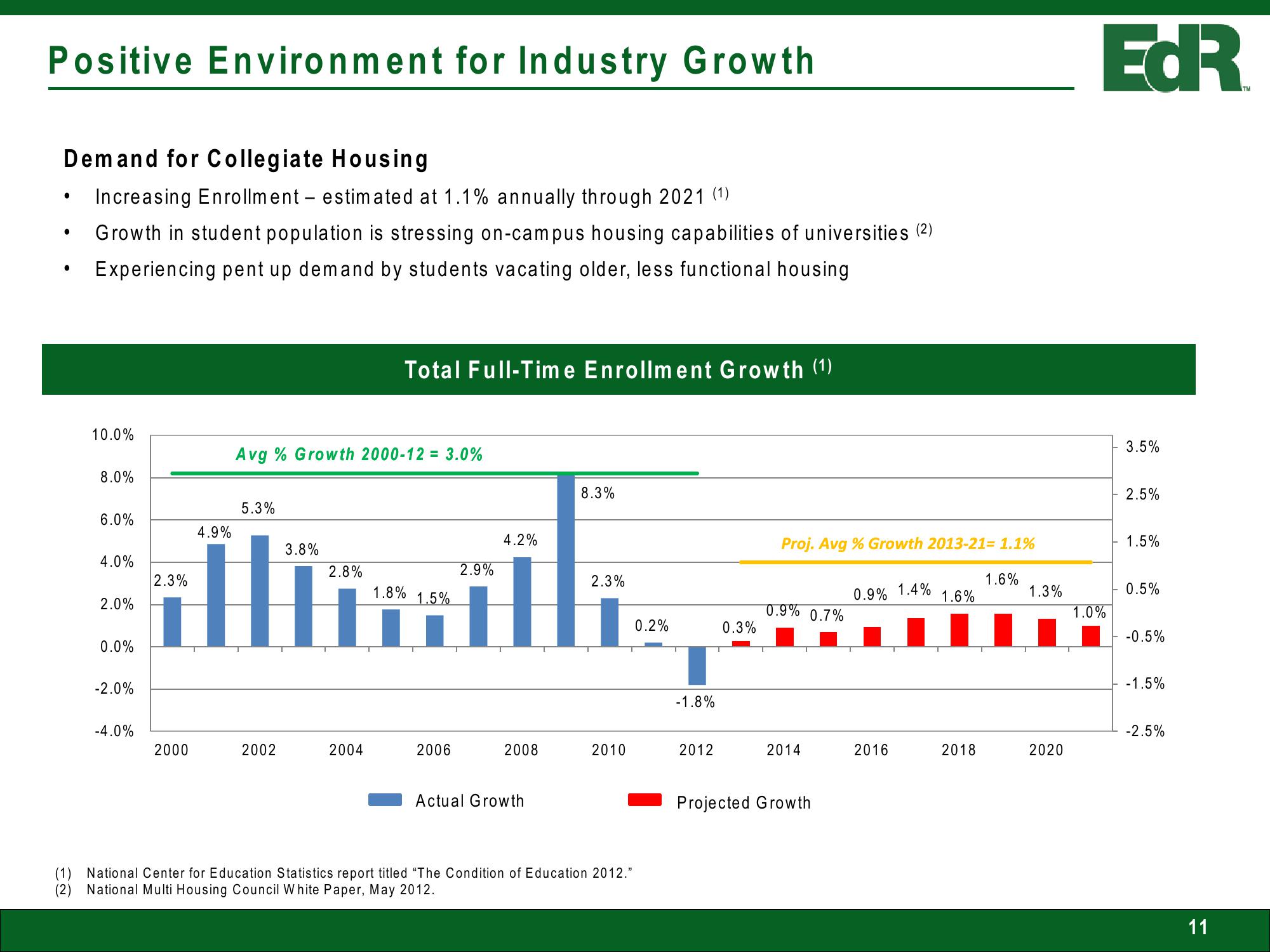1270x952 pixels.
Task: Click the 0.2% data label
Action: pyautogui.click(x=652, y=625)
